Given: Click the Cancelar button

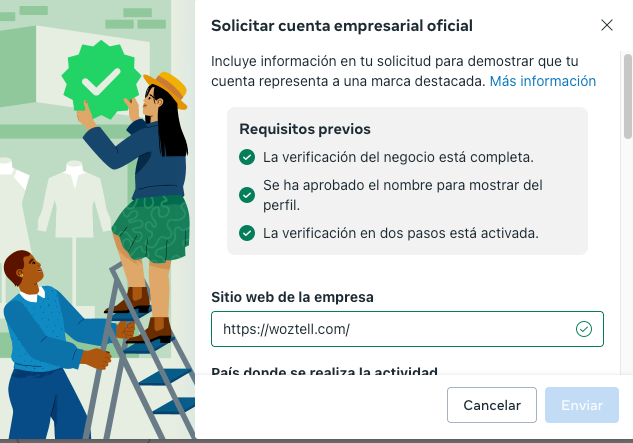Looking at the screenshot, I should pyautogui.click(x=492, y=405).
